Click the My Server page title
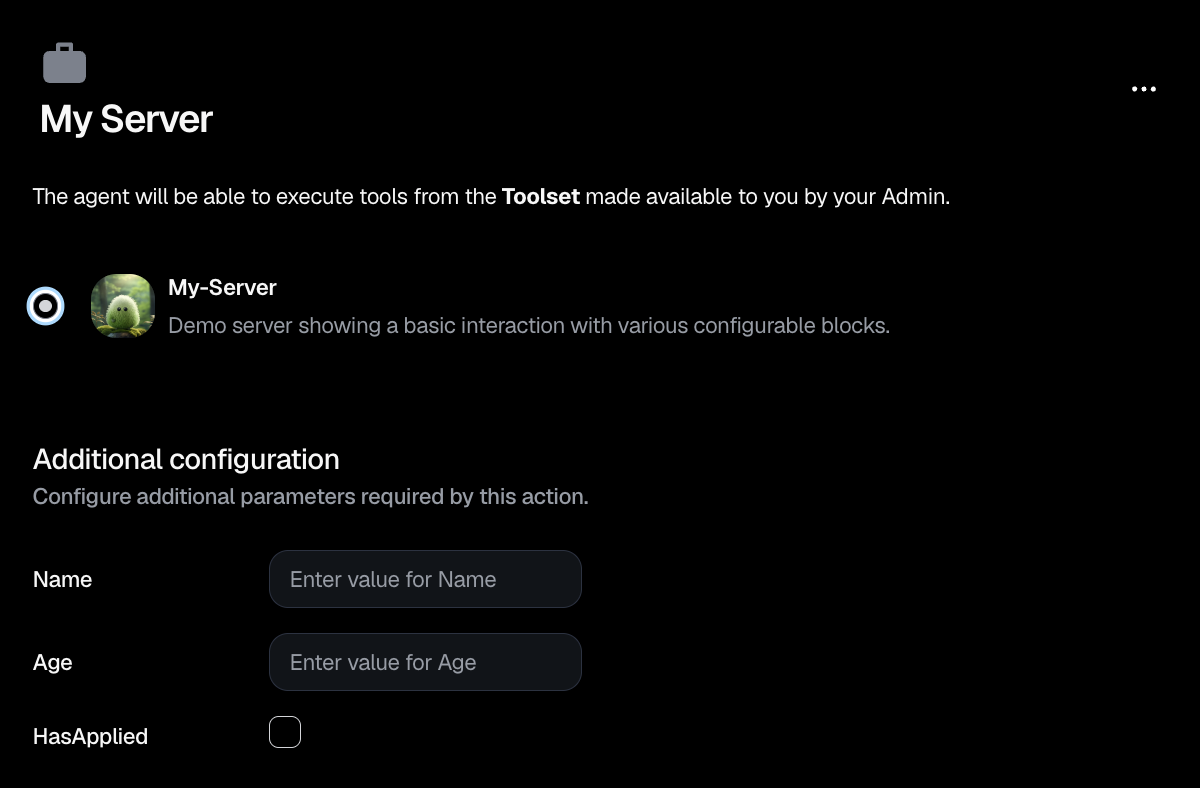 [x=126, y=119]
